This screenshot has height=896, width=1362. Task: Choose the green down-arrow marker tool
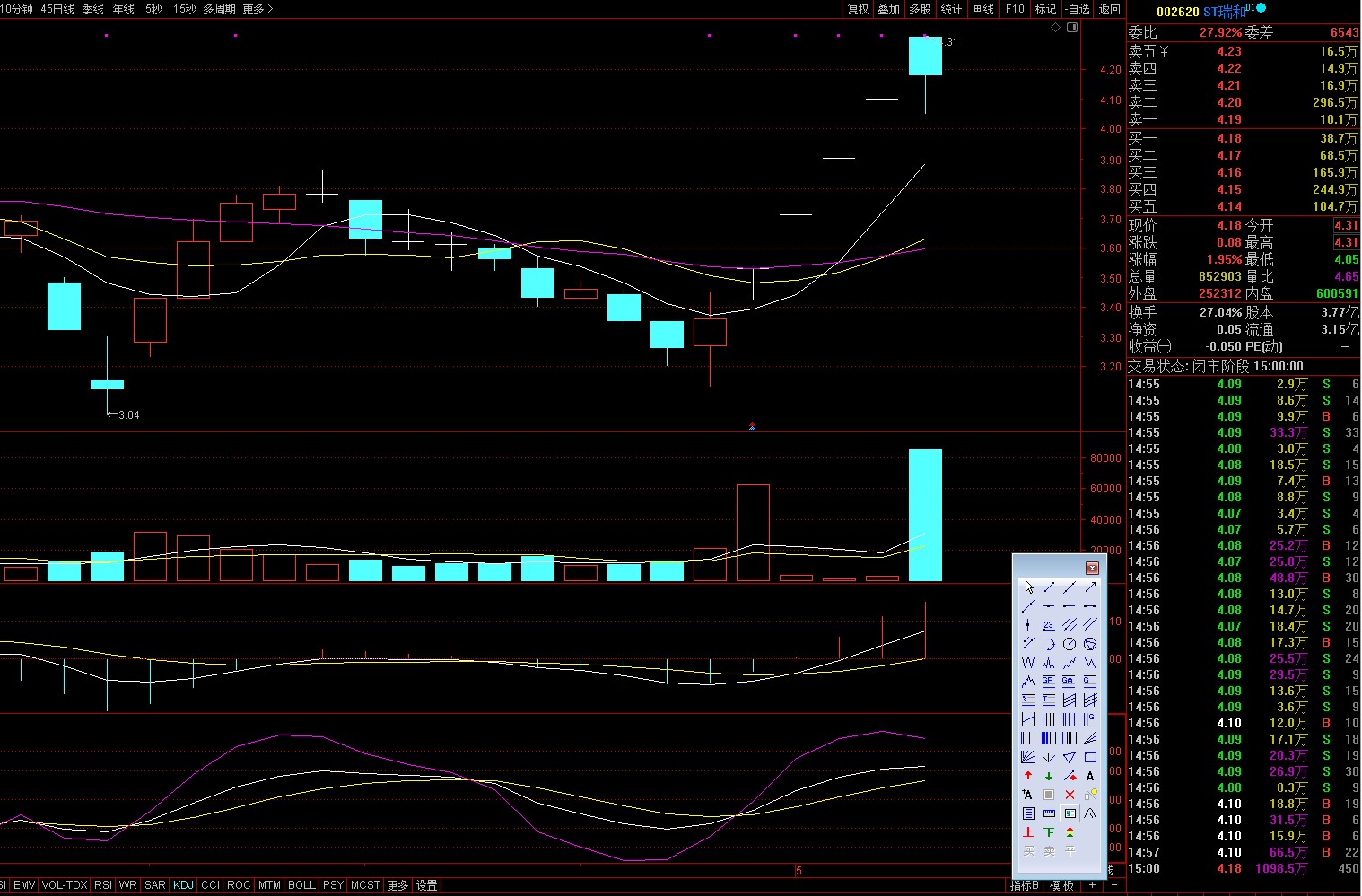point(1049,776)
